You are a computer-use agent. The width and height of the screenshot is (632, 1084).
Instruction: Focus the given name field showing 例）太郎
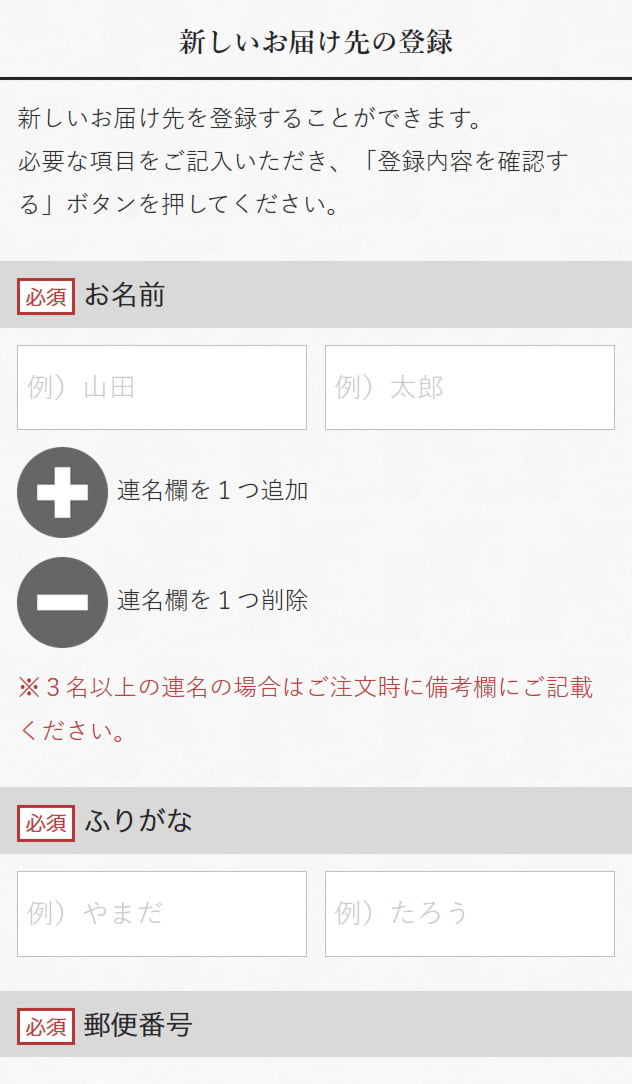(470, 388)
